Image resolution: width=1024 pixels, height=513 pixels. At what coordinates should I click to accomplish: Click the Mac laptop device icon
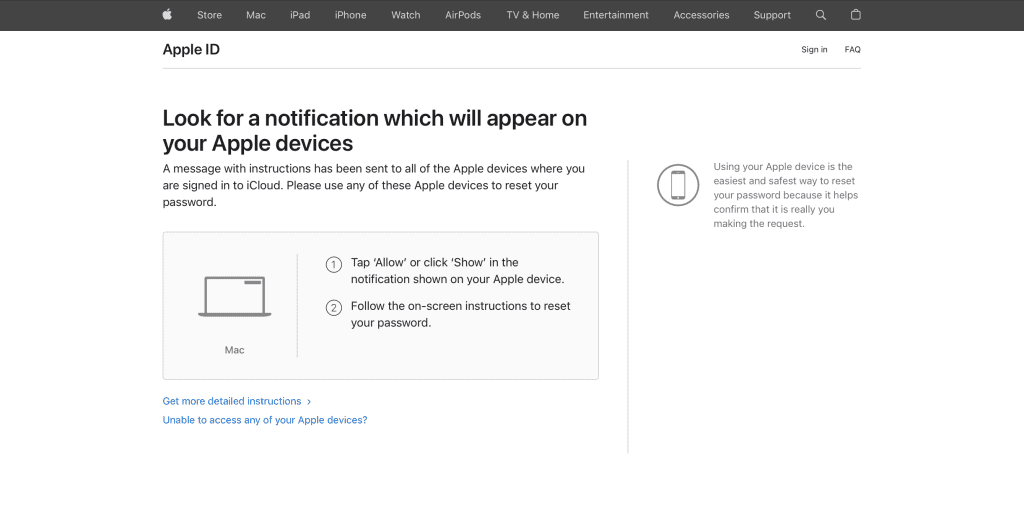coord(234,297)
